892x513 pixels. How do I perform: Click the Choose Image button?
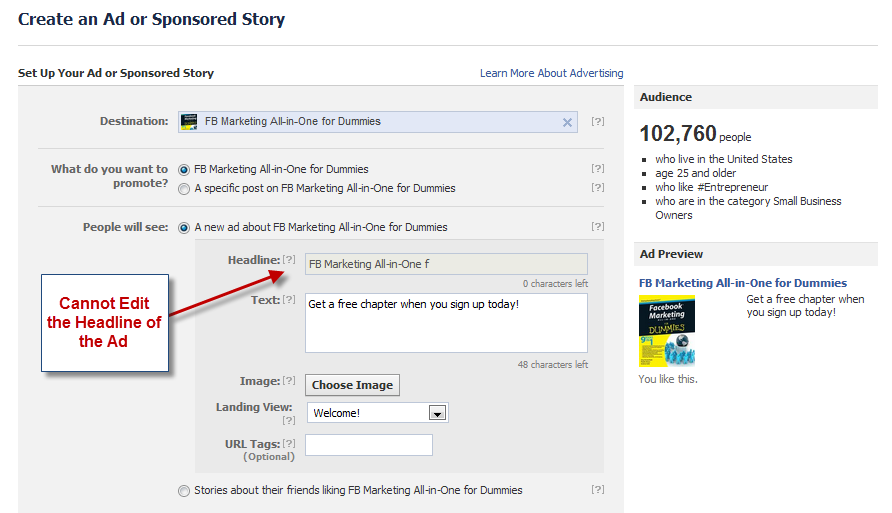[x=352, y=385]
